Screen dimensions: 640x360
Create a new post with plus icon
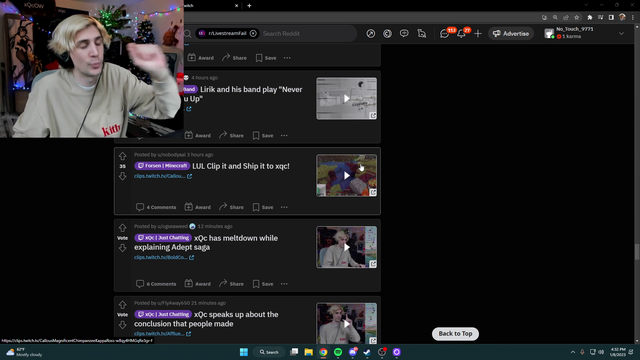click(478, 33)
